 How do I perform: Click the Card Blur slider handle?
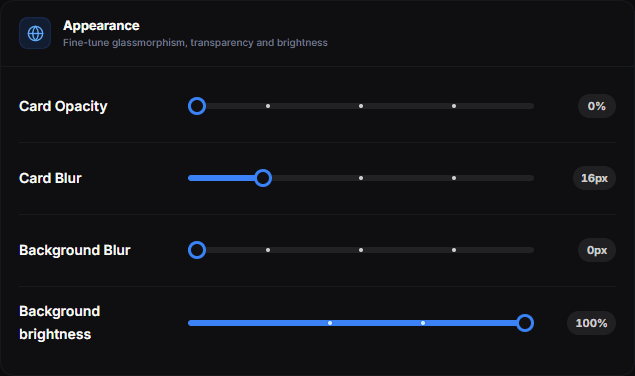tap(263, 178)
